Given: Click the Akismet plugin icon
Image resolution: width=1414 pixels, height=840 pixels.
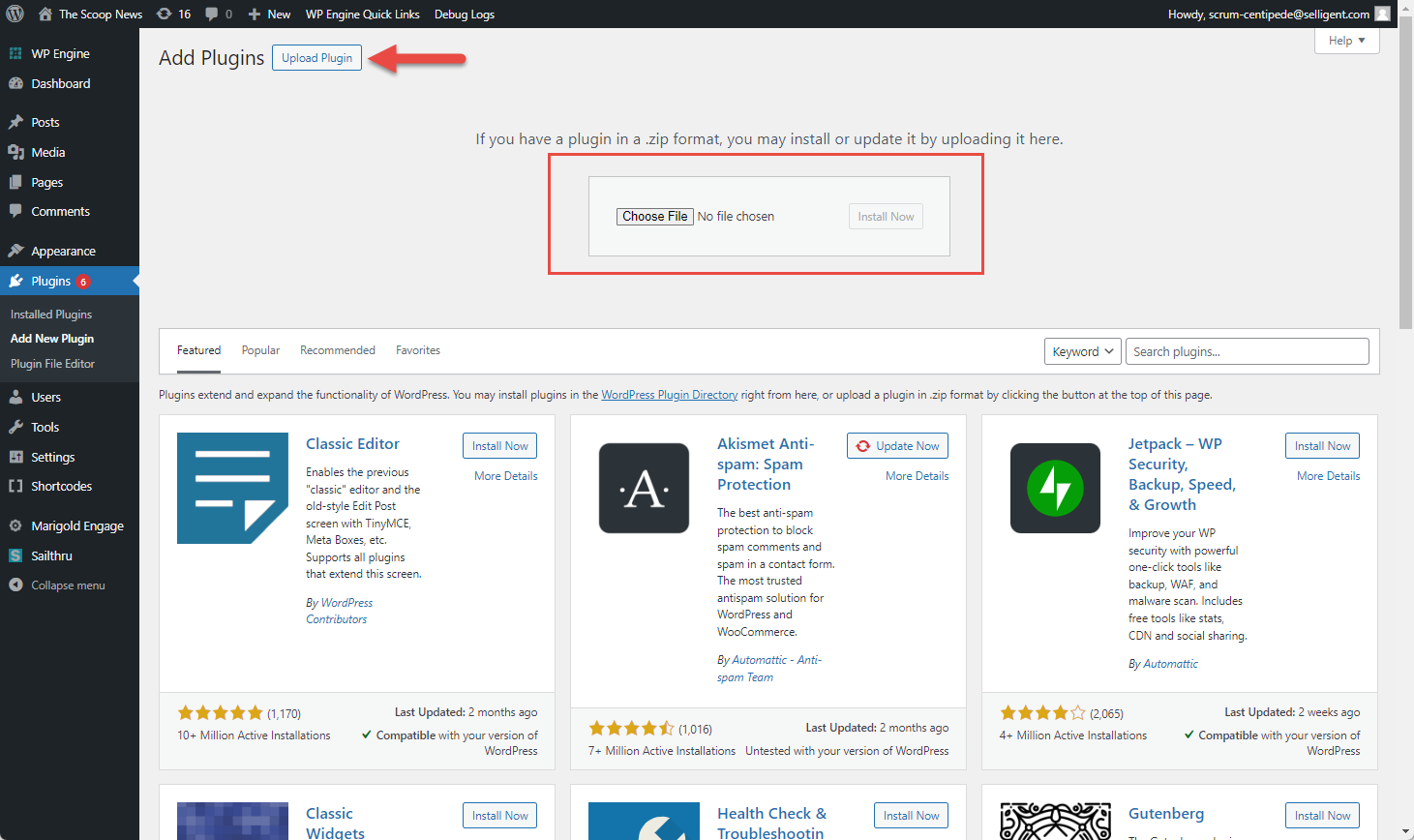Looking at the screenshot, I should tap(644, 488).
